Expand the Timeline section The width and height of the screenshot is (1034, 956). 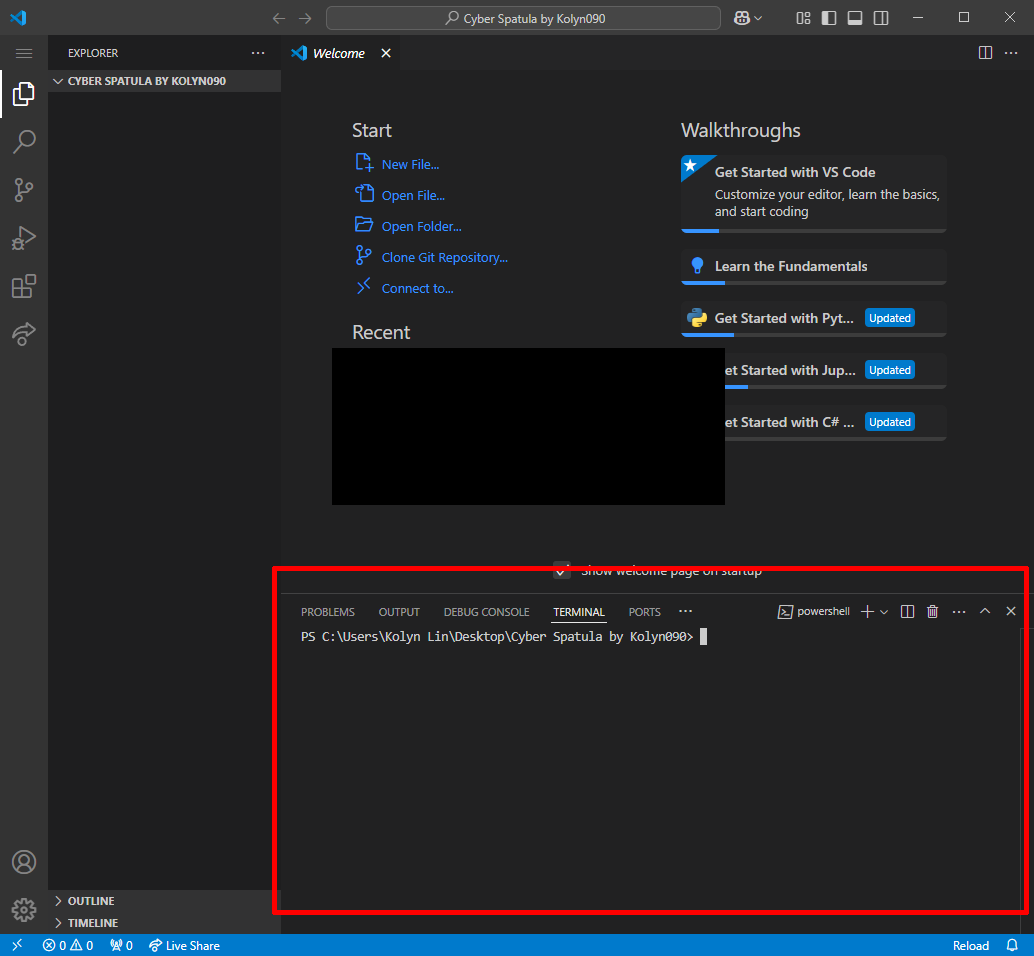coord(92,923)
